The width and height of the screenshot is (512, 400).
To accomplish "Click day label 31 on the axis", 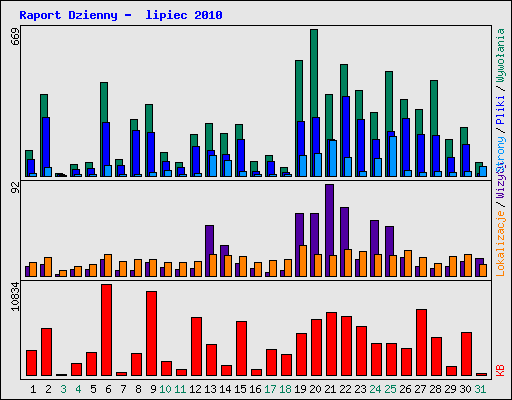I will pyautogui.click(x=480, y=389).
